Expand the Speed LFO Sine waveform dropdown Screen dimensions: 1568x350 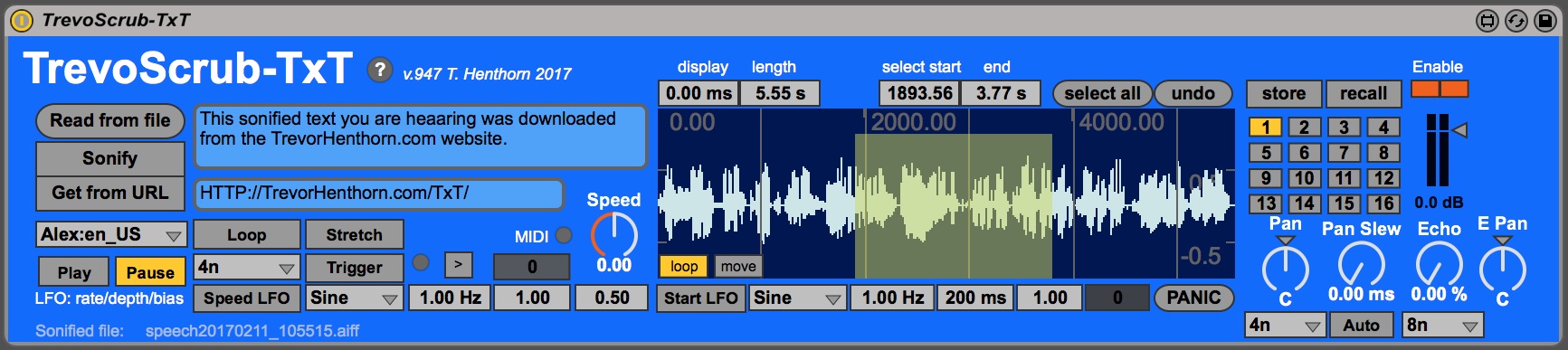click(354, 298)
